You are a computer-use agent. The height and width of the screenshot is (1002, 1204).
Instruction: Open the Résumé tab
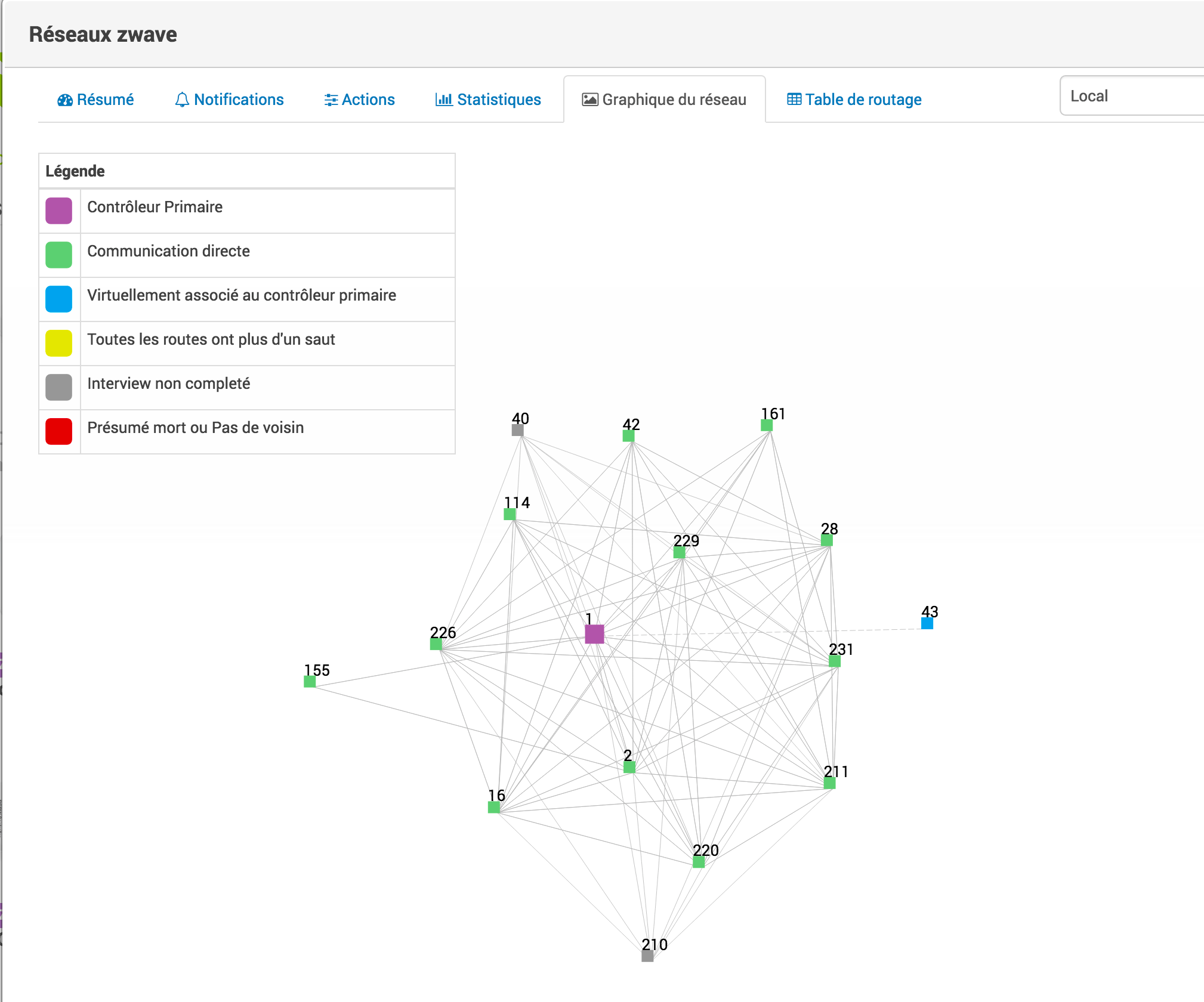tap(95, 100)
